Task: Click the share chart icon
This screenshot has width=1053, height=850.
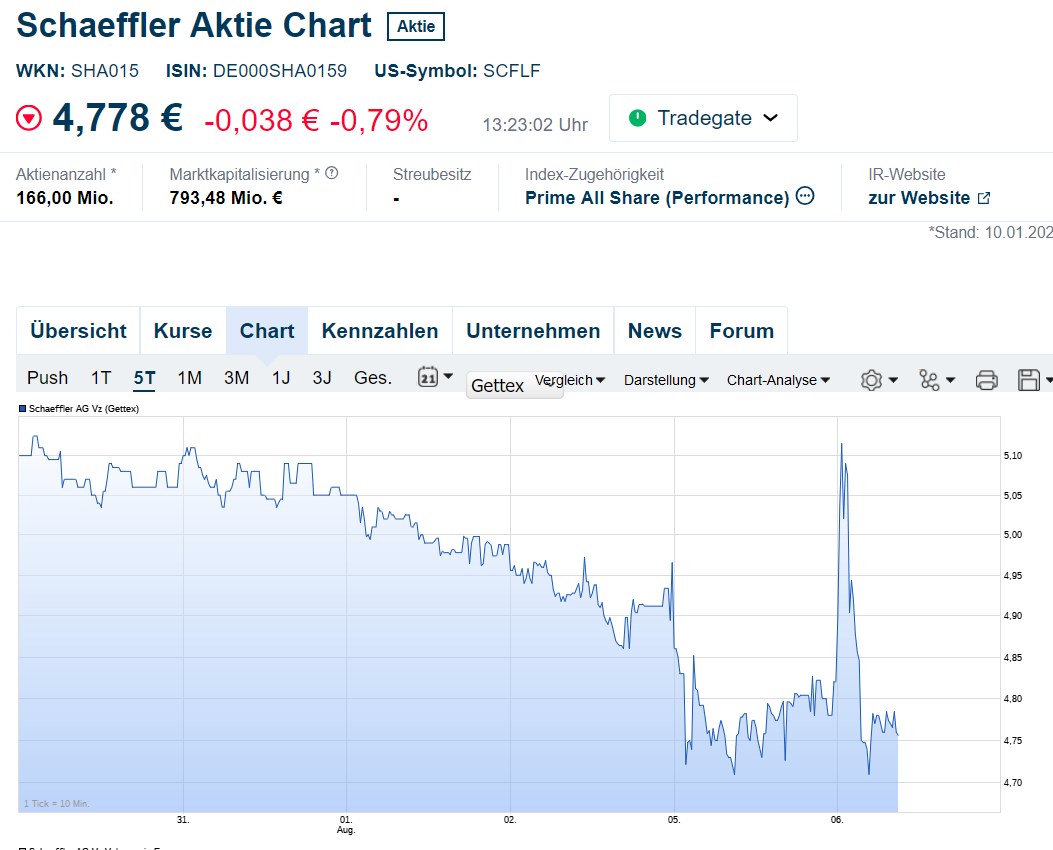Action: point(929,380)
